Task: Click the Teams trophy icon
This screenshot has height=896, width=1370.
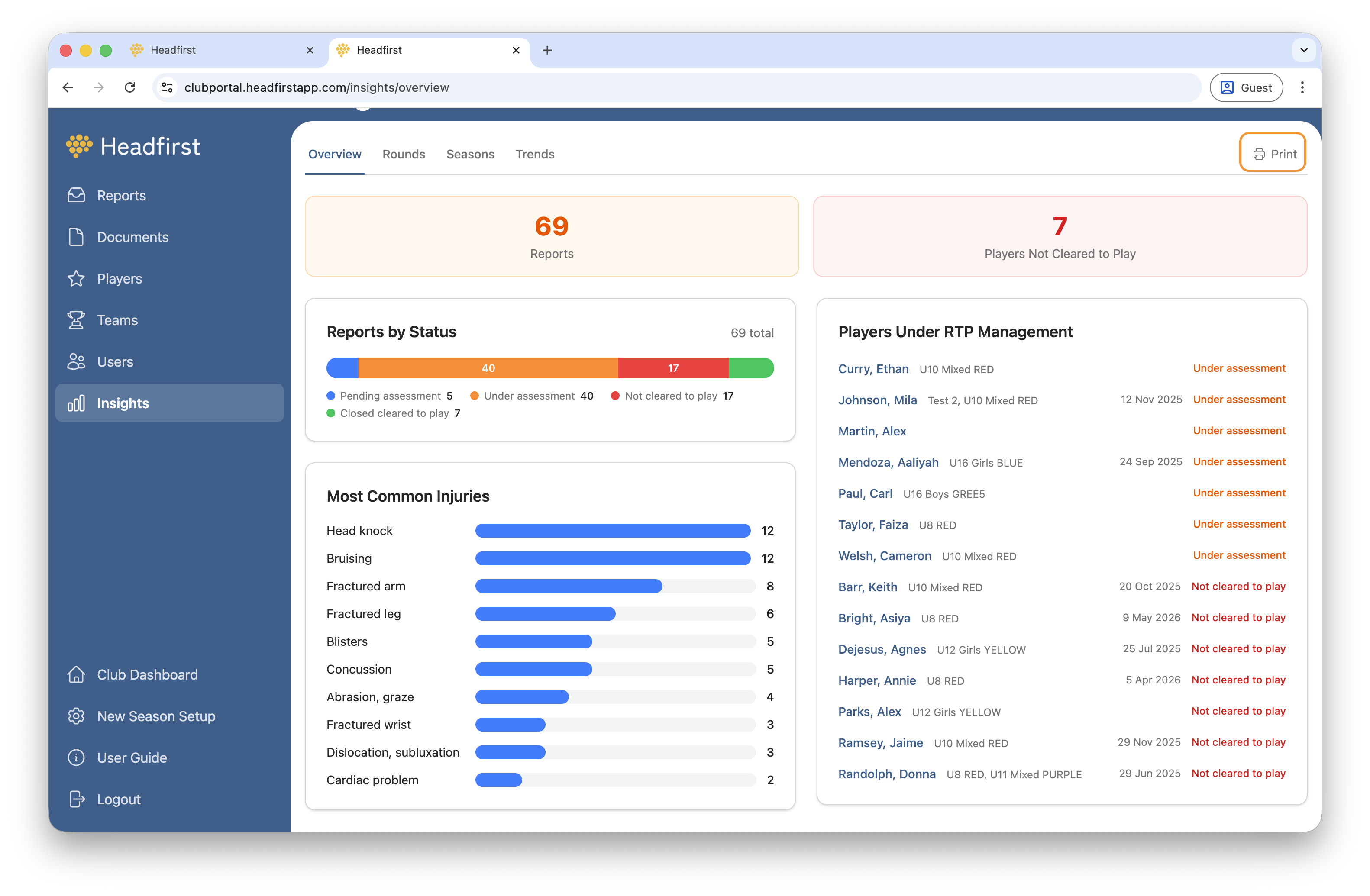Action: 76,320
